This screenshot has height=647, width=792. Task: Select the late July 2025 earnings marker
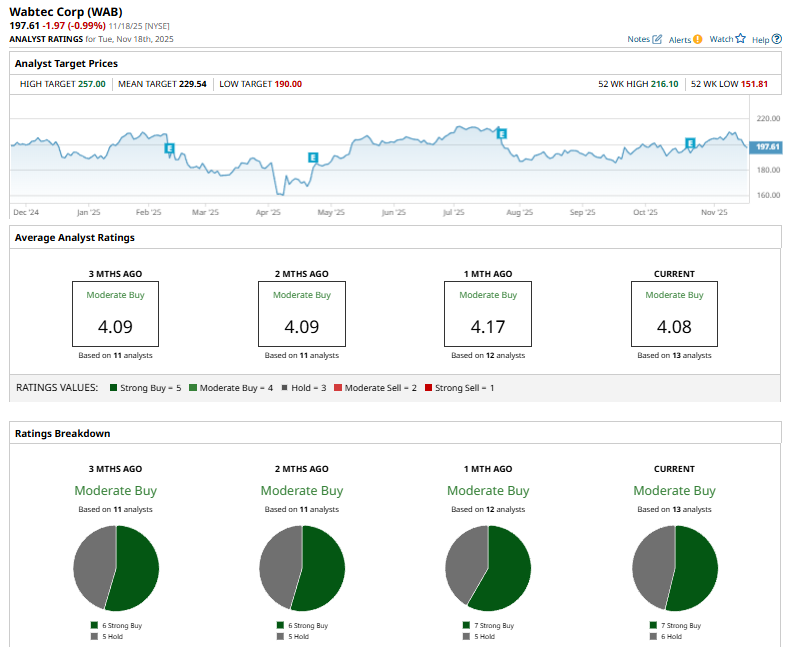(502, 133)
